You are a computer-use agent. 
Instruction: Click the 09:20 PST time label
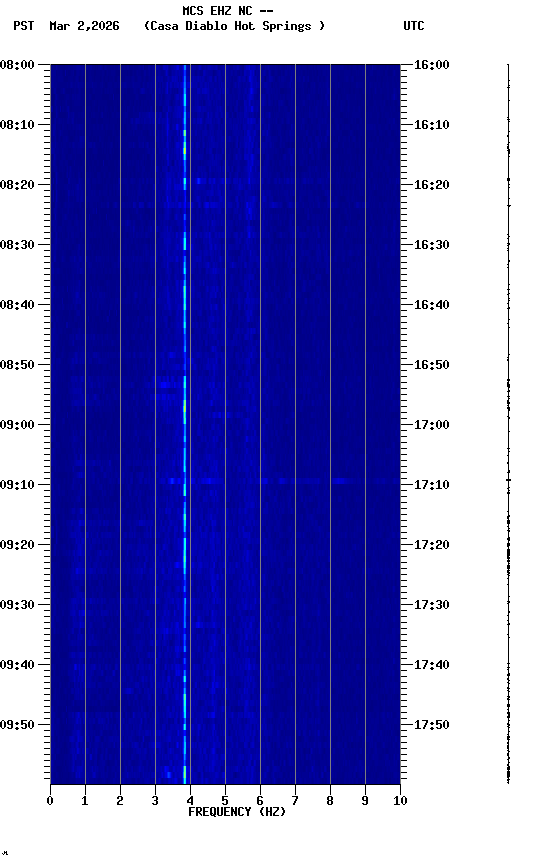point(17,545)
